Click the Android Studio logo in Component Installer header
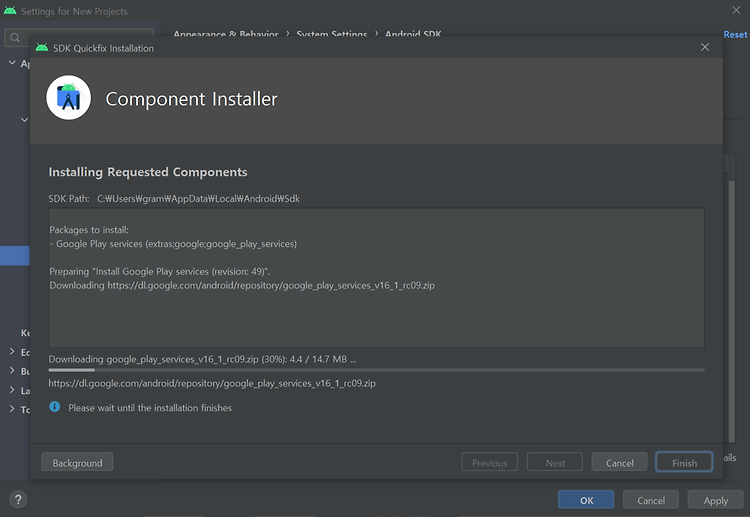The image size is (750, 517). pos(68,98)
